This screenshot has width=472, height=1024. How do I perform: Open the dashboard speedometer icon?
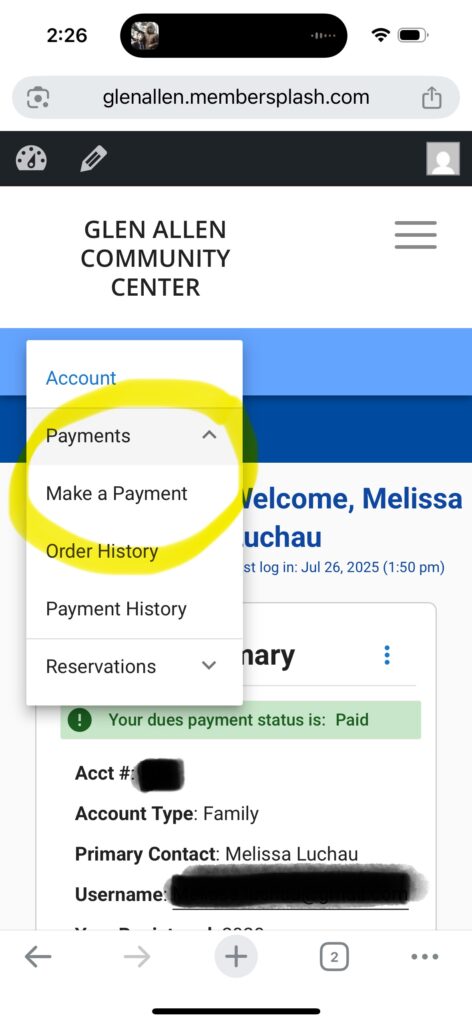[31, 159]
